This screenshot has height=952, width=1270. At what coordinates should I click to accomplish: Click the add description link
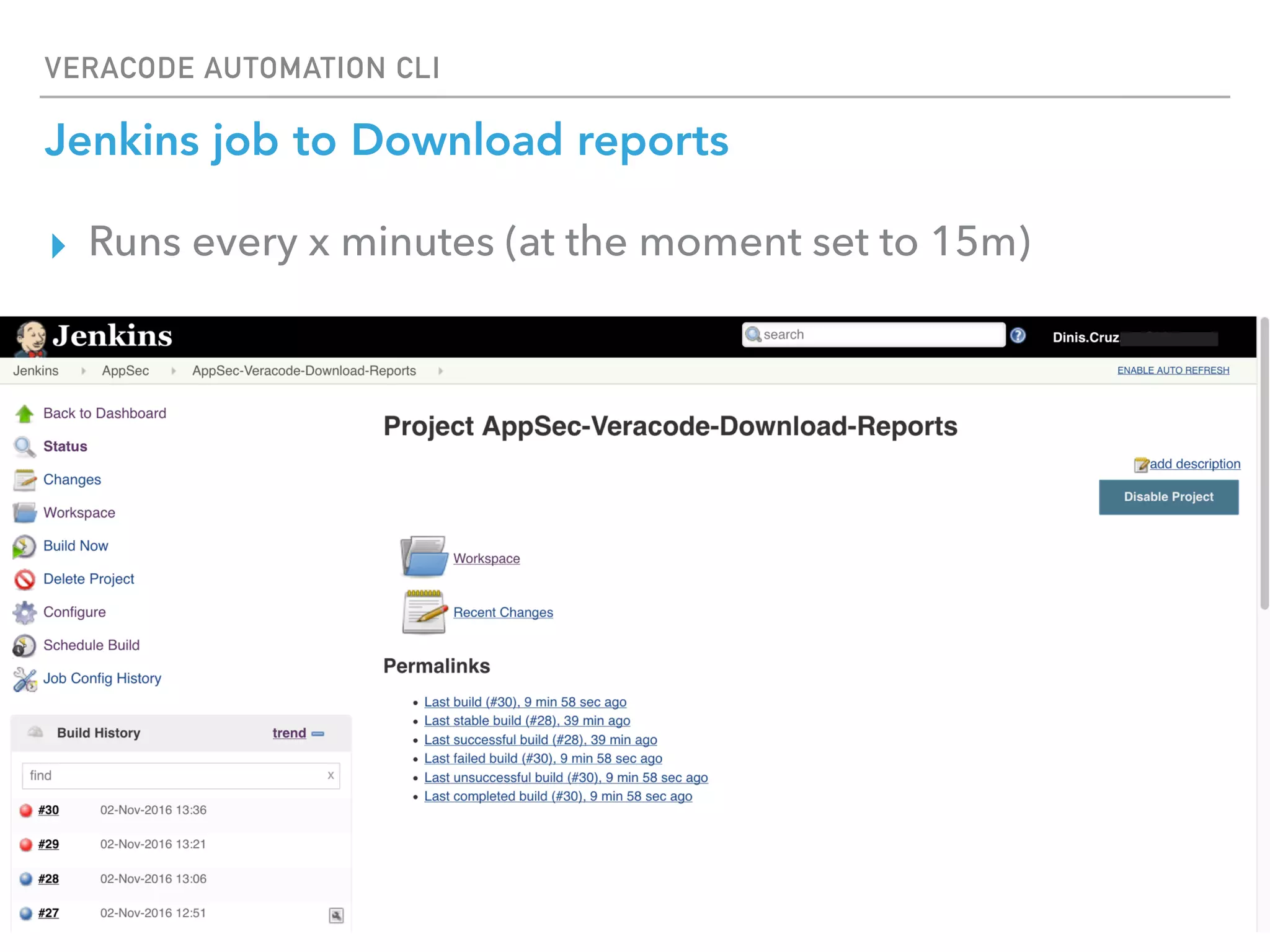1195,464
